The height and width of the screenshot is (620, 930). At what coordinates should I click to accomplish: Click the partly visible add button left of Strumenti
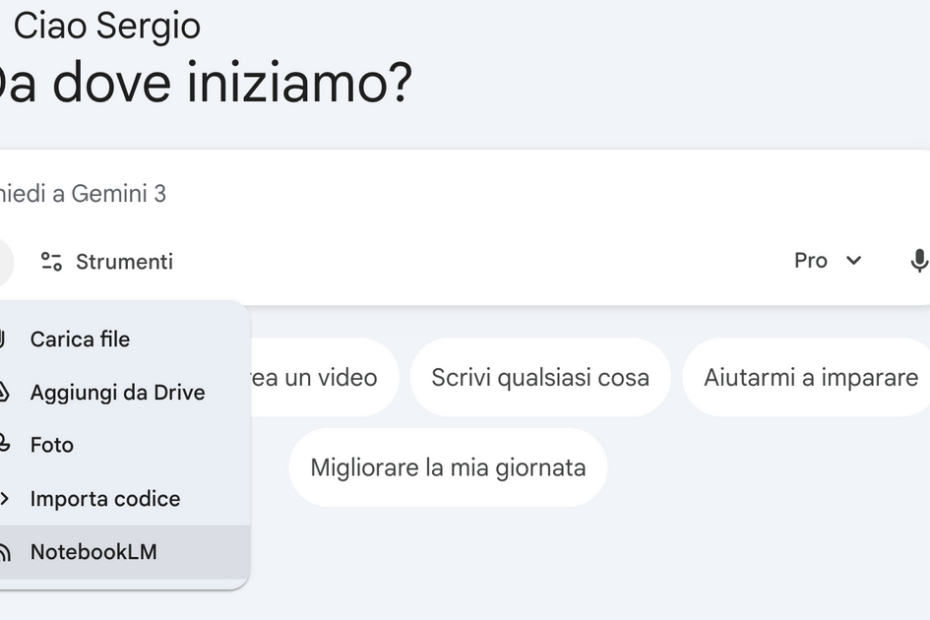(x=5, y=262)
